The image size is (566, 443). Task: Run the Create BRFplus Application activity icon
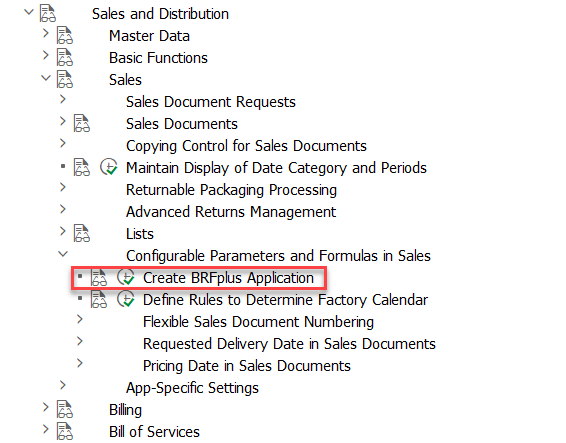click(x=126, y=278)
